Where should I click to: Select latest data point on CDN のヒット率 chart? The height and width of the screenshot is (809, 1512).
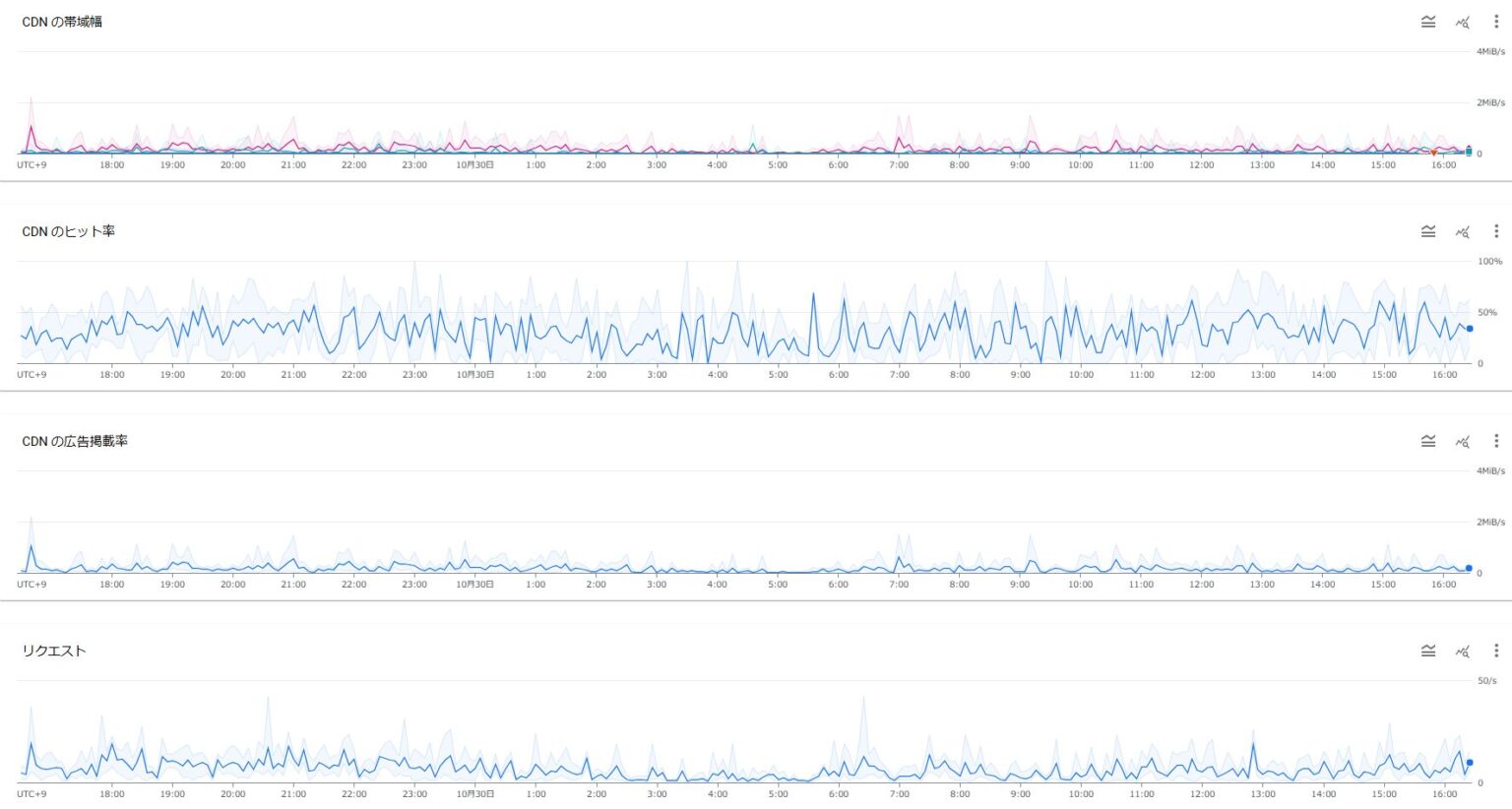1470,329
